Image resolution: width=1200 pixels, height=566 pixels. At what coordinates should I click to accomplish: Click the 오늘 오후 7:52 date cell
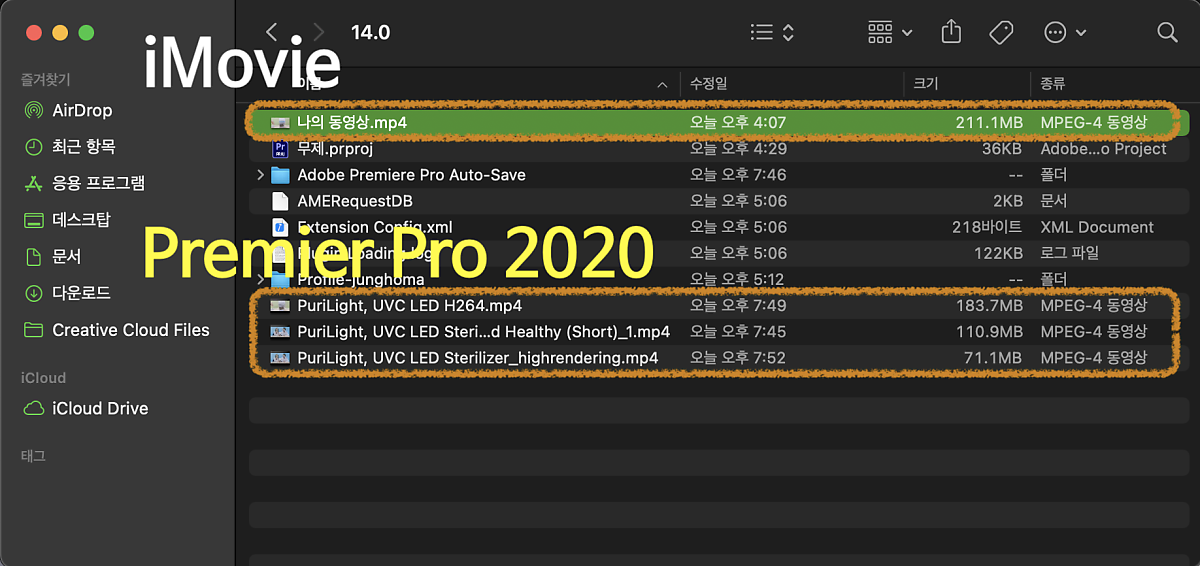pyautogui.click(x=738, y=357)
